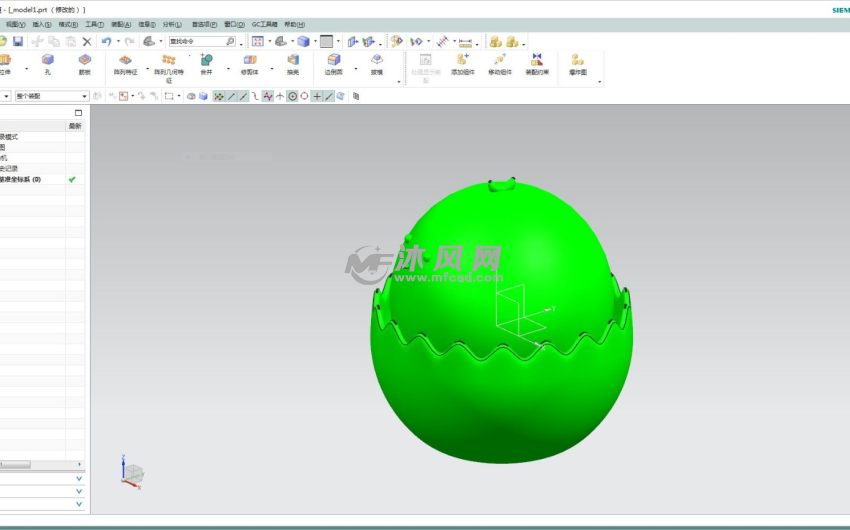The height and width of the screenshot is (530, 850).
Task: Click the Unite (合并) boolean tool
Action: (206, 64)
